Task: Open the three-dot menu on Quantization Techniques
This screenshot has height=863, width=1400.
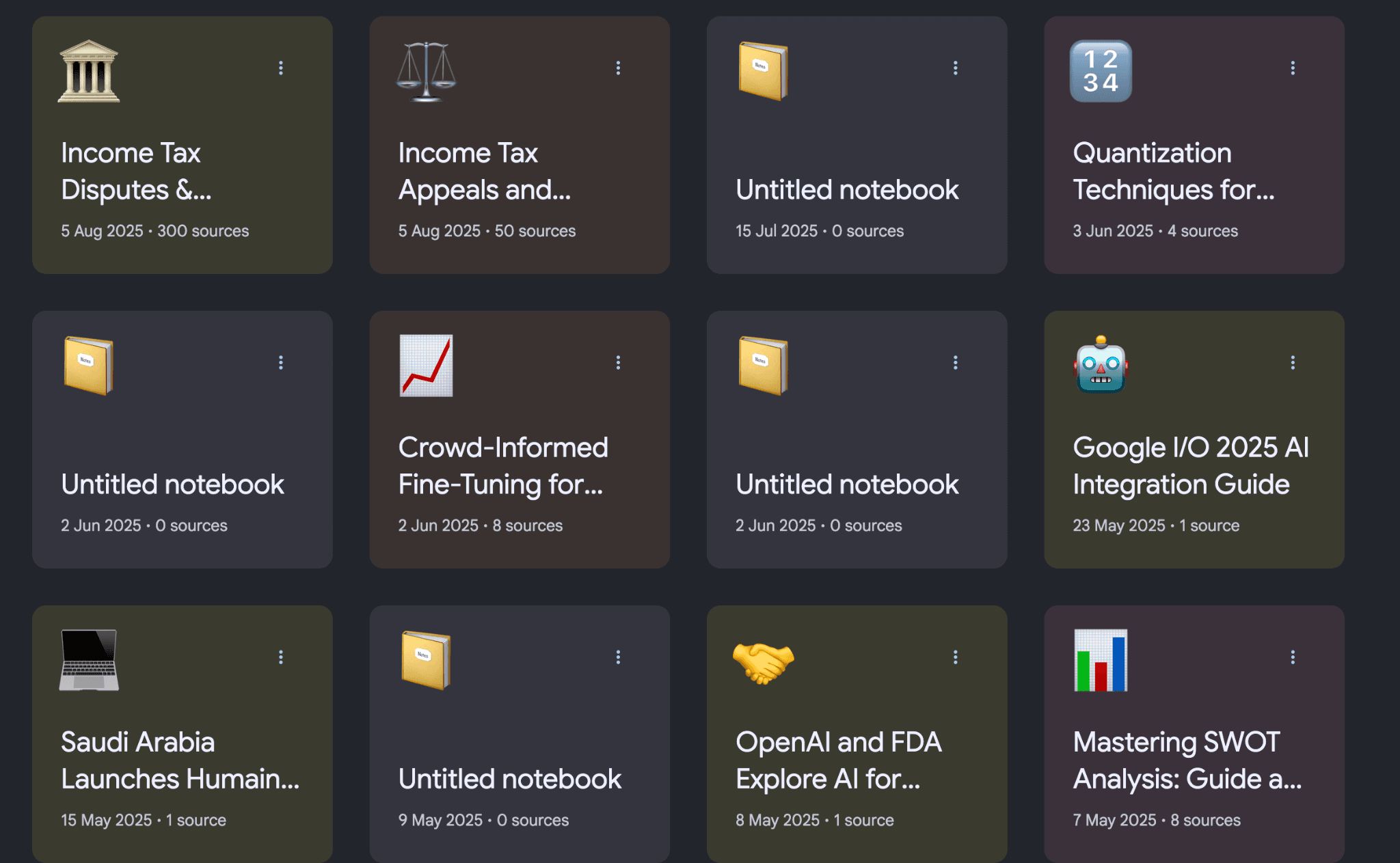Action: tap(1293, 67)
